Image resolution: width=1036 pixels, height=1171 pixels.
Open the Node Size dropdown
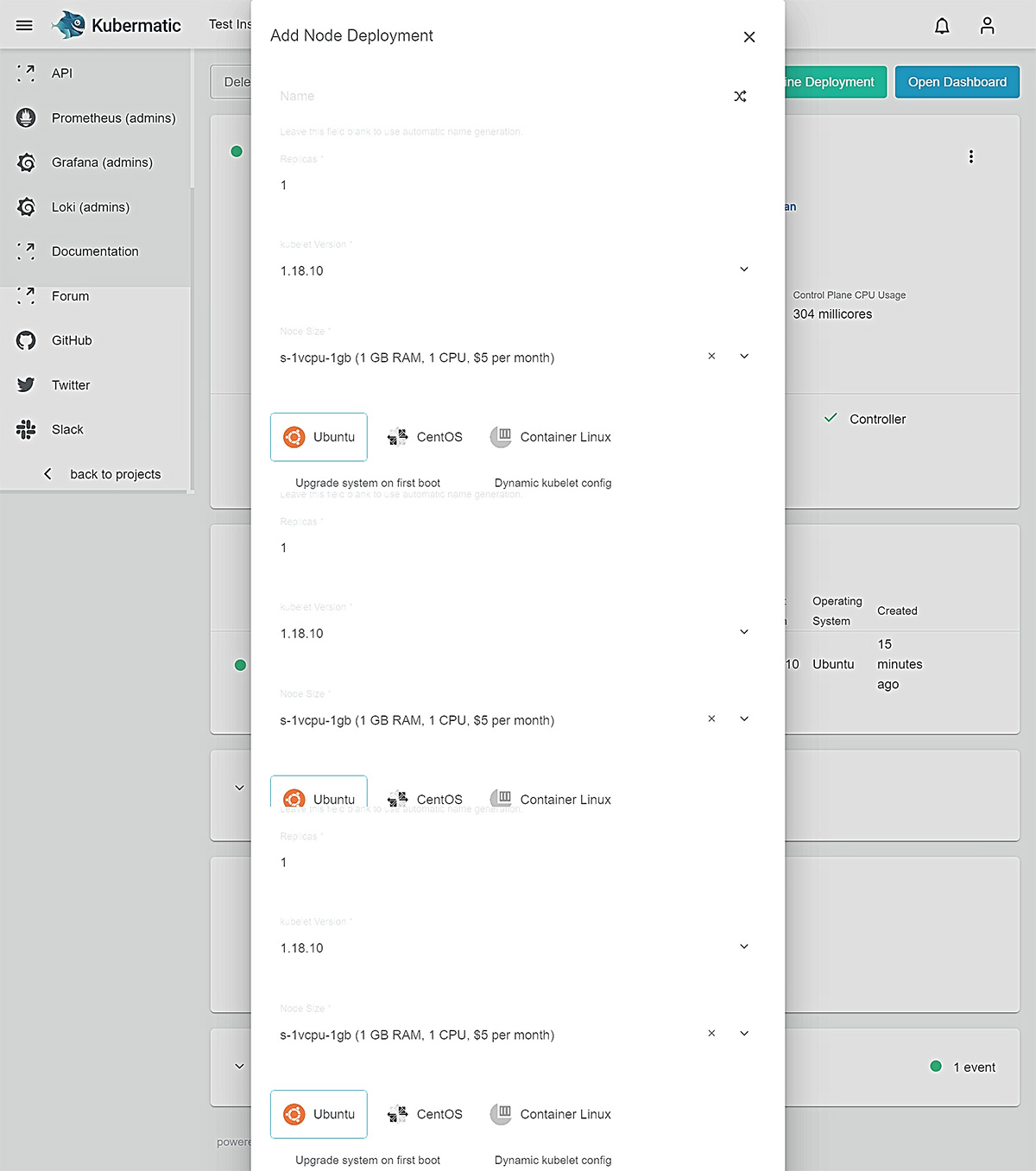(x=743, y=356)
